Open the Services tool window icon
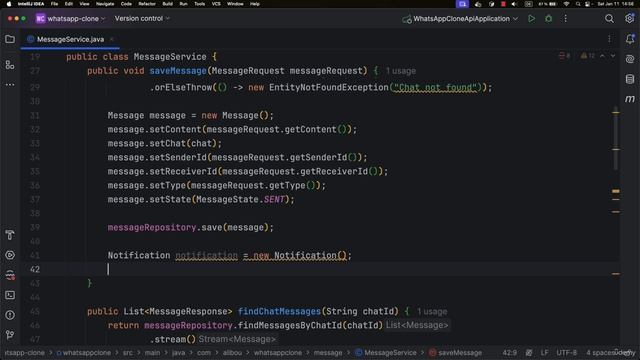 pos(10,255)
